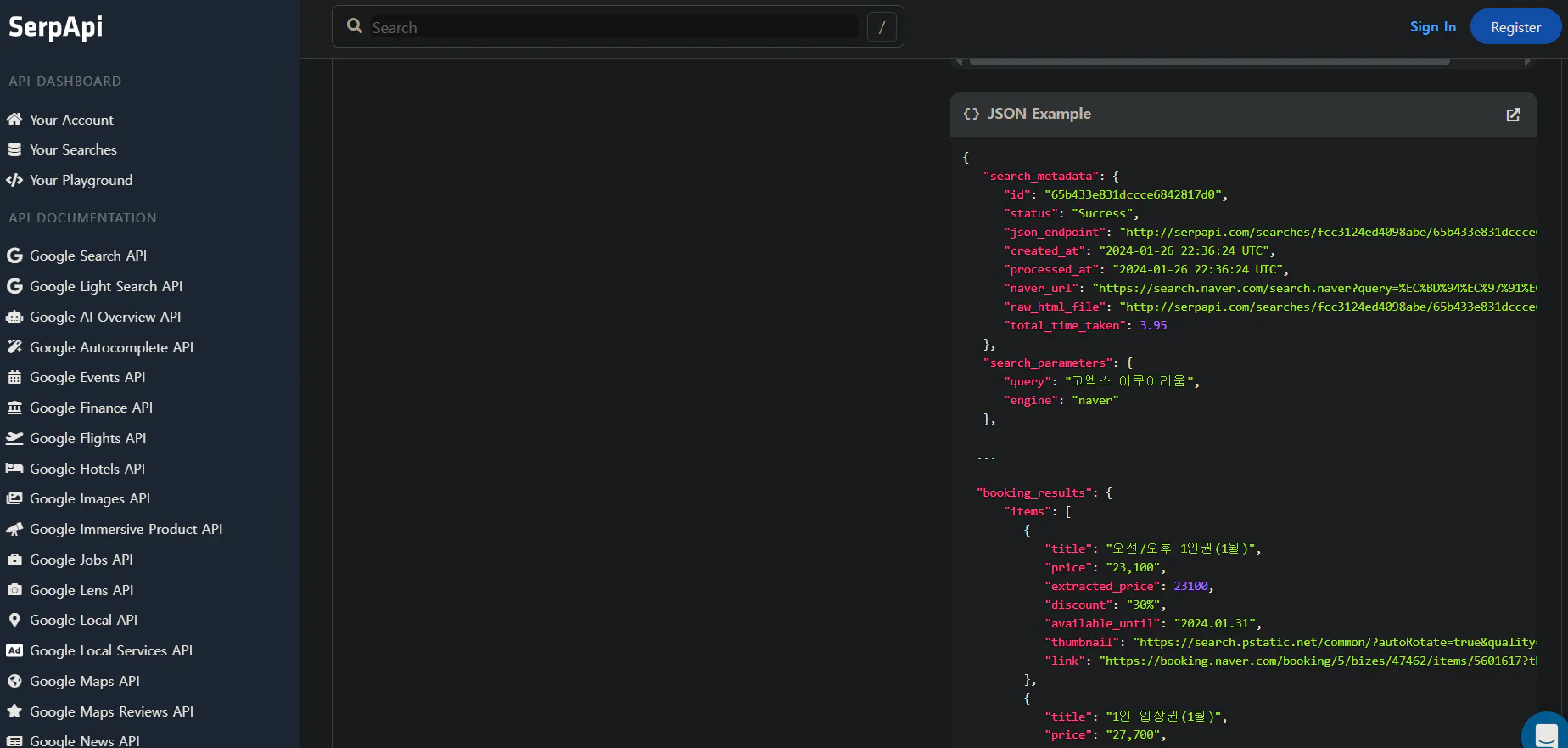Click the json_endpoint URL in JSON
This screenshot has width=1568, height=748.
1328,232
